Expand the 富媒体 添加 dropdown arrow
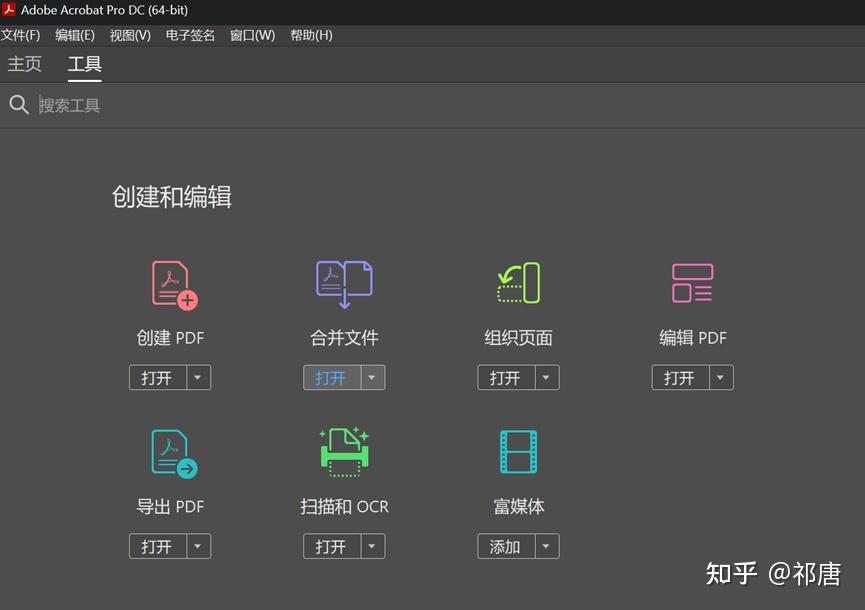Image resolution: width=865 pixels, height=610 pixels. [x=545, y=546]
